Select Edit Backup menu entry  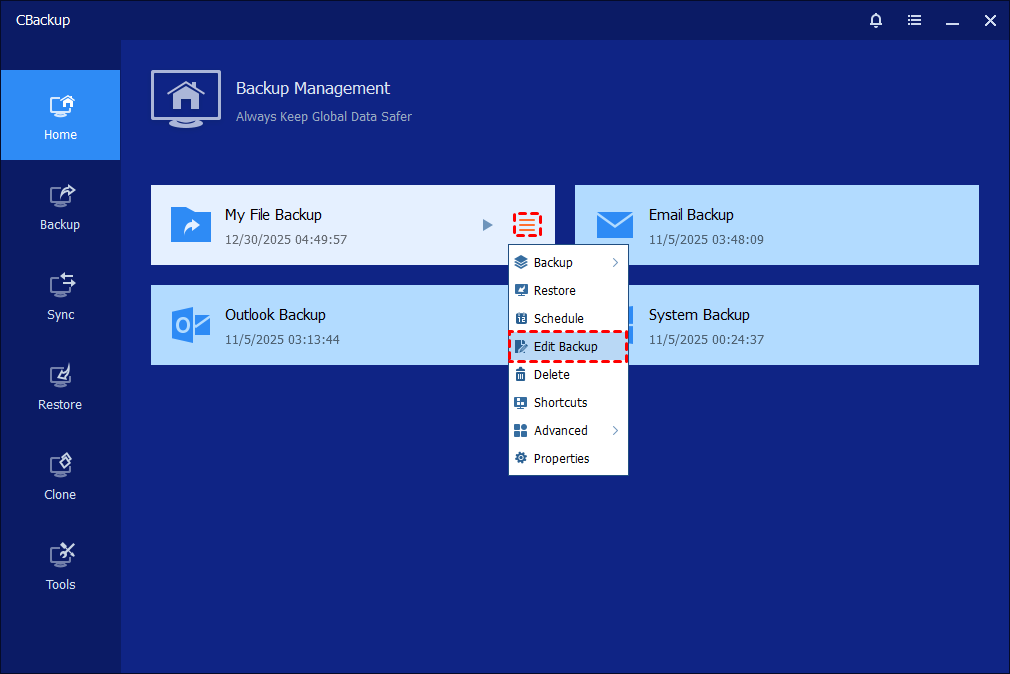click(567, 347)
